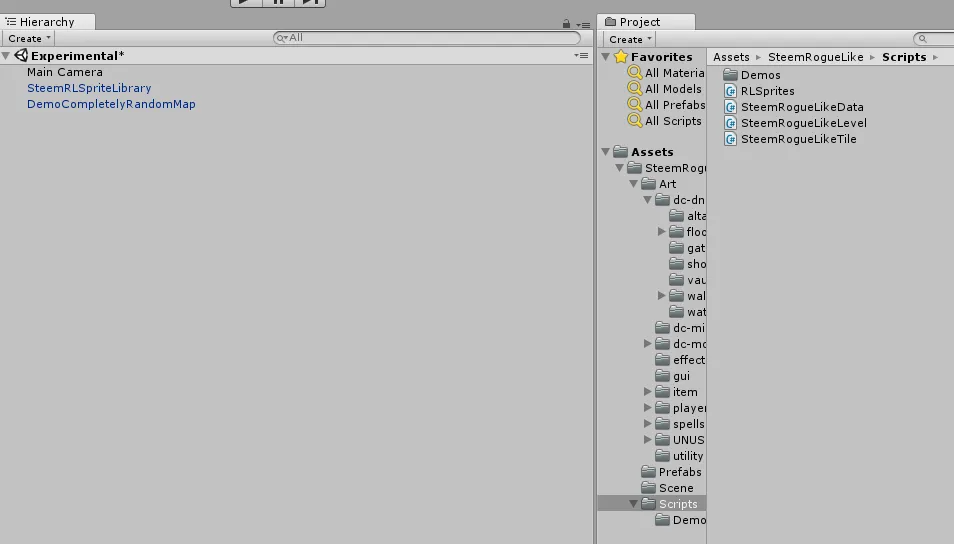Select the SteemRogueLikeData C# script icon

tap(731, 107)
